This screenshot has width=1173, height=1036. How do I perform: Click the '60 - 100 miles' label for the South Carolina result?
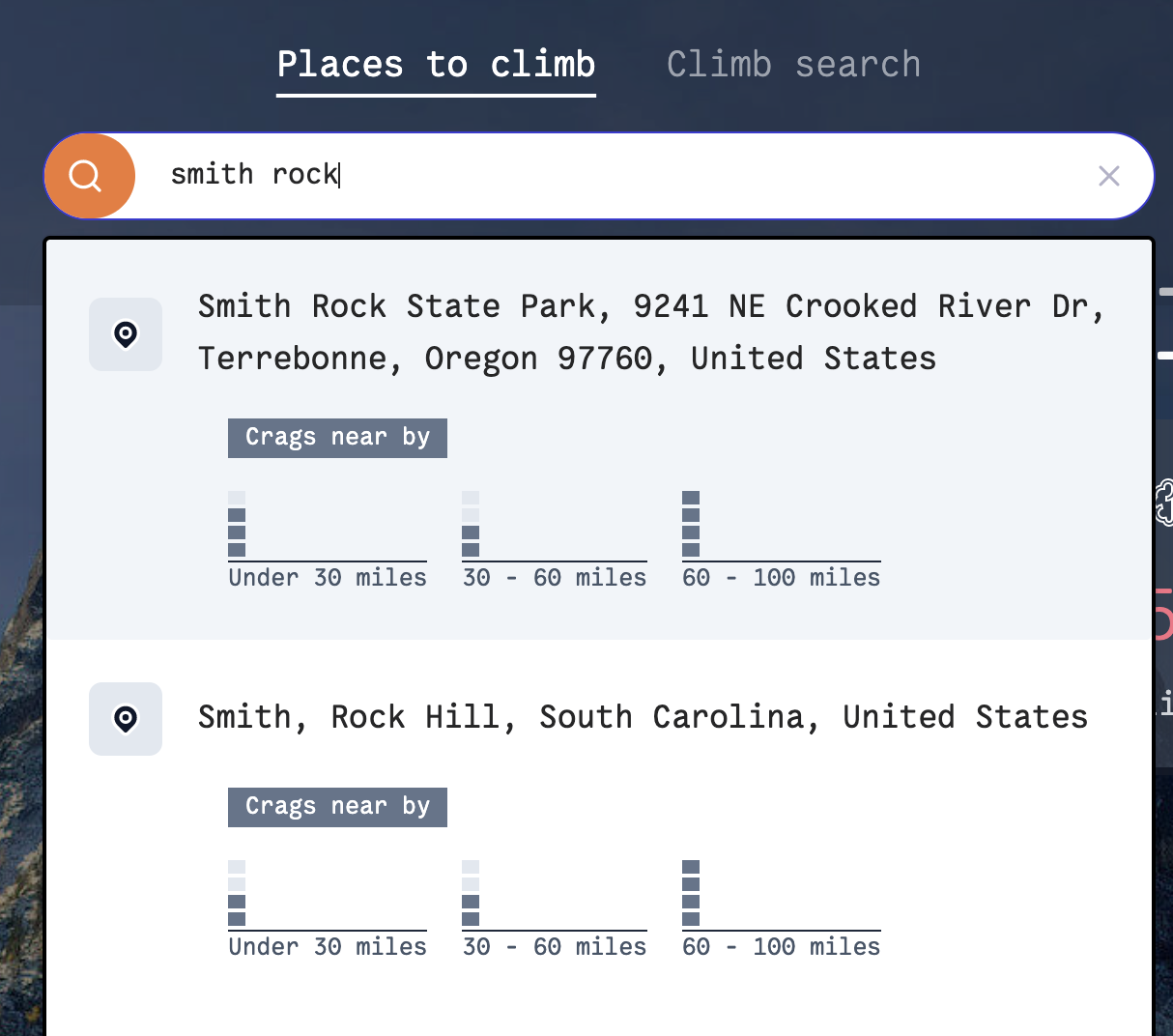[780, 946]
